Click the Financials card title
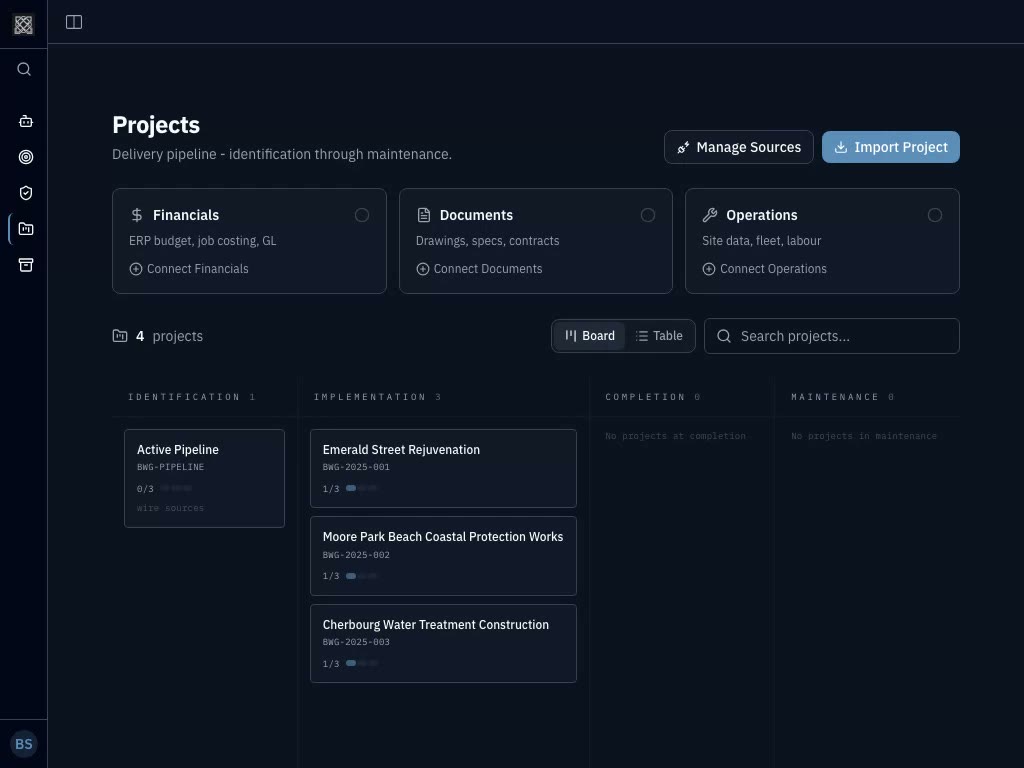Screen dimensions: 1024x768 186,215
